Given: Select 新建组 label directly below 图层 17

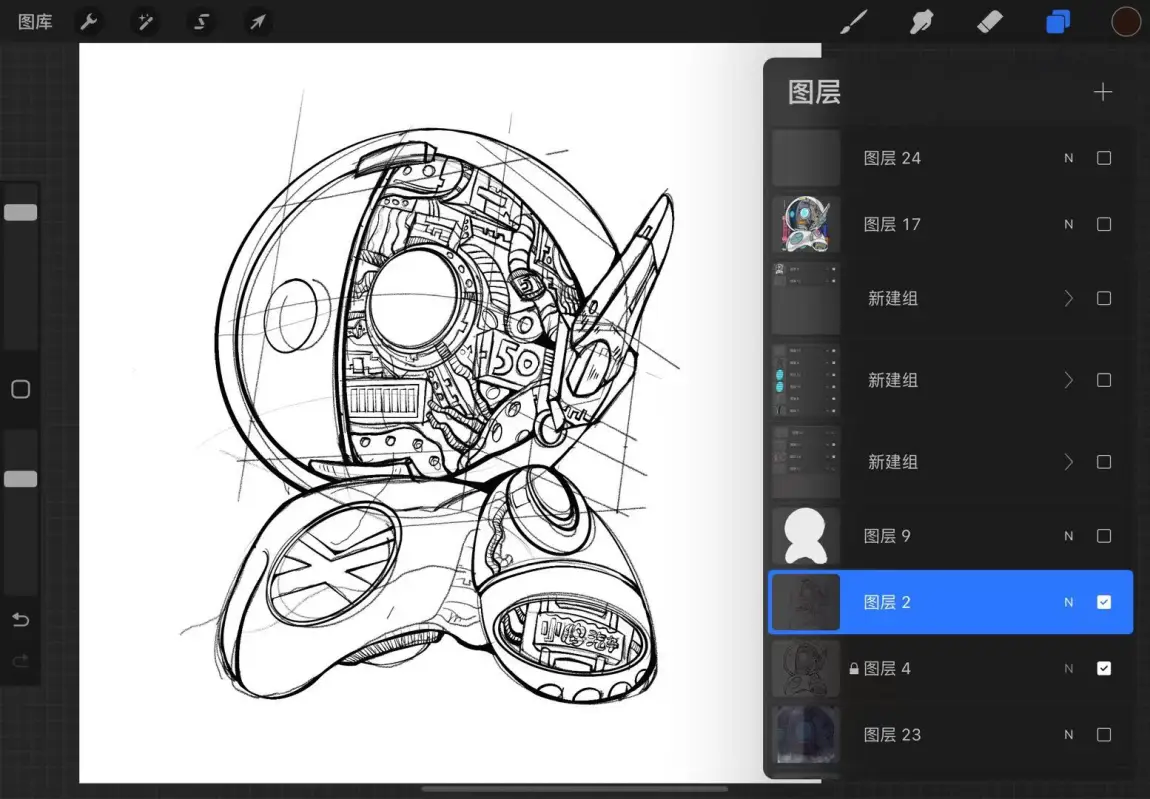Looking at the screenshot, I should (x=893, y=299).
